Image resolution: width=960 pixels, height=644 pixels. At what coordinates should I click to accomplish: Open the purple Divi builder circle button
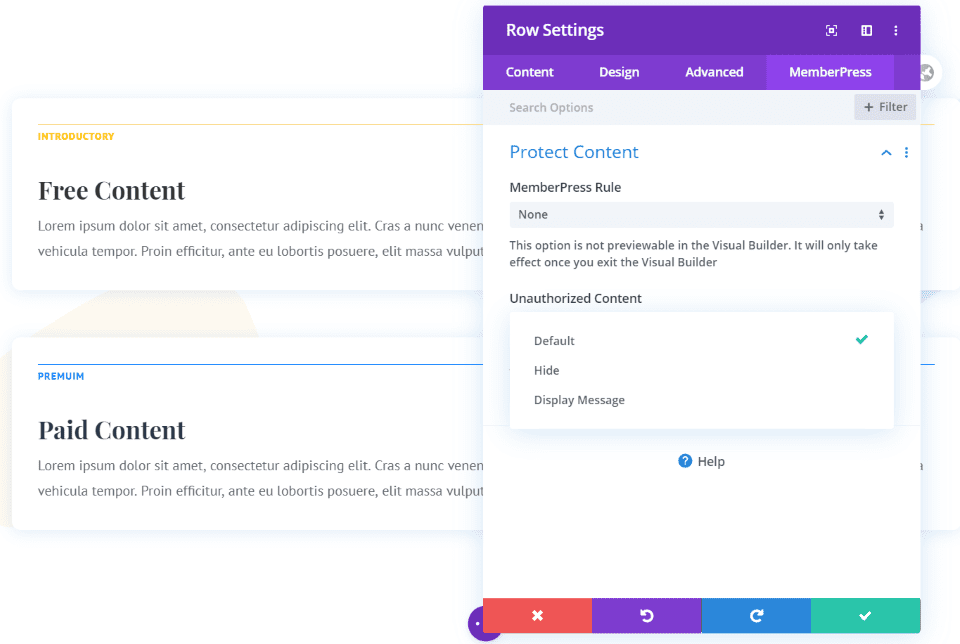[485, 623]
